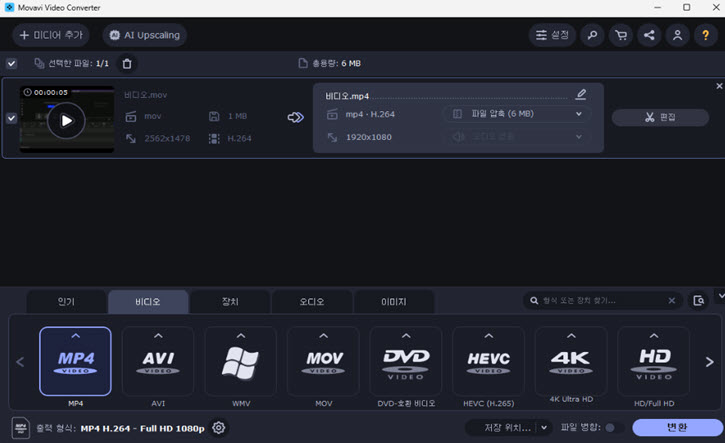Switch to the Audio (오디오) tab
Screen dimensions: 725x443
(312, 301)
